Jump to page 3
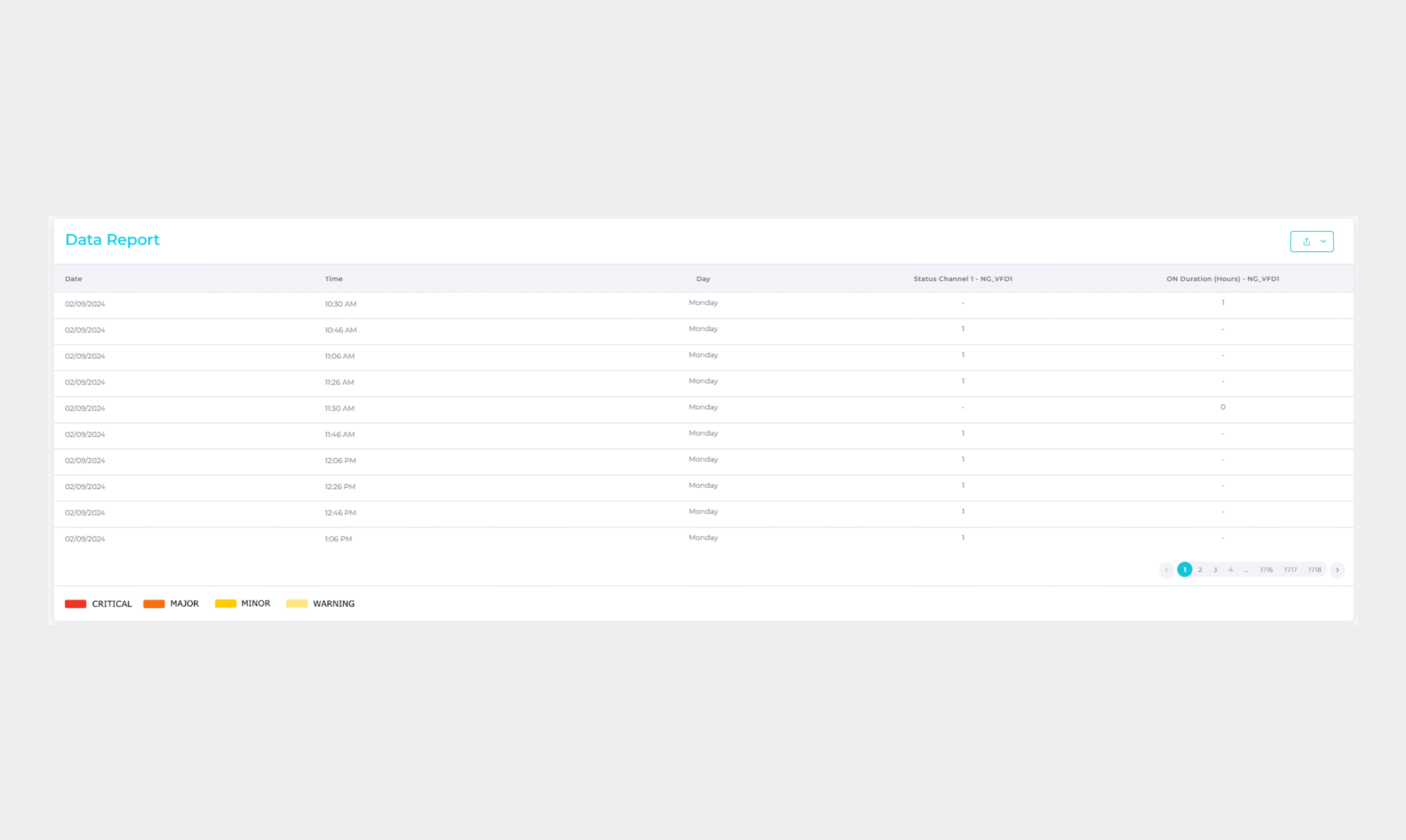Screen dimensions: 1406x840 click(x=1216, y=570)
